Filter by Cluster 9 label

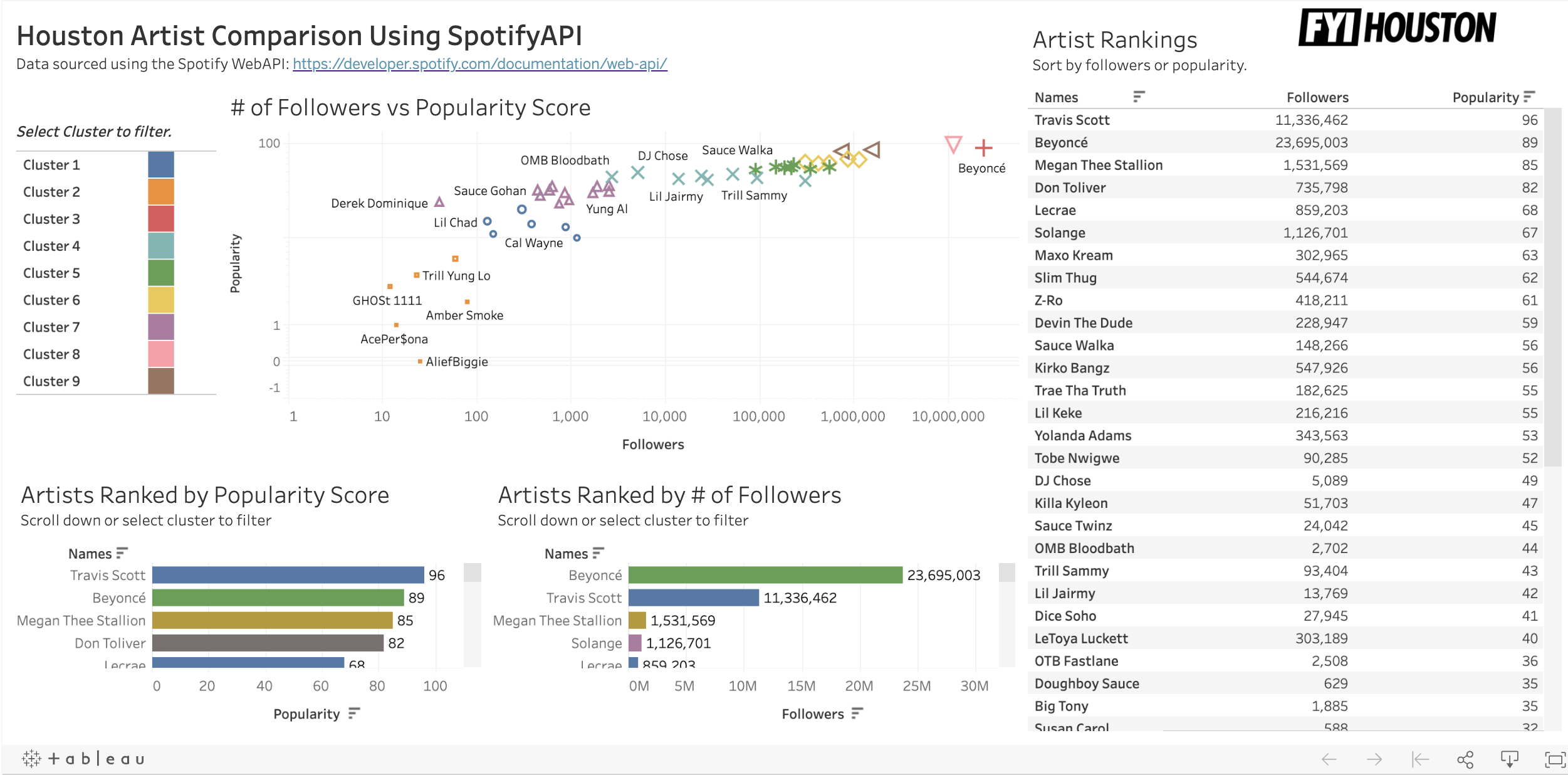(x=51, y=381)
